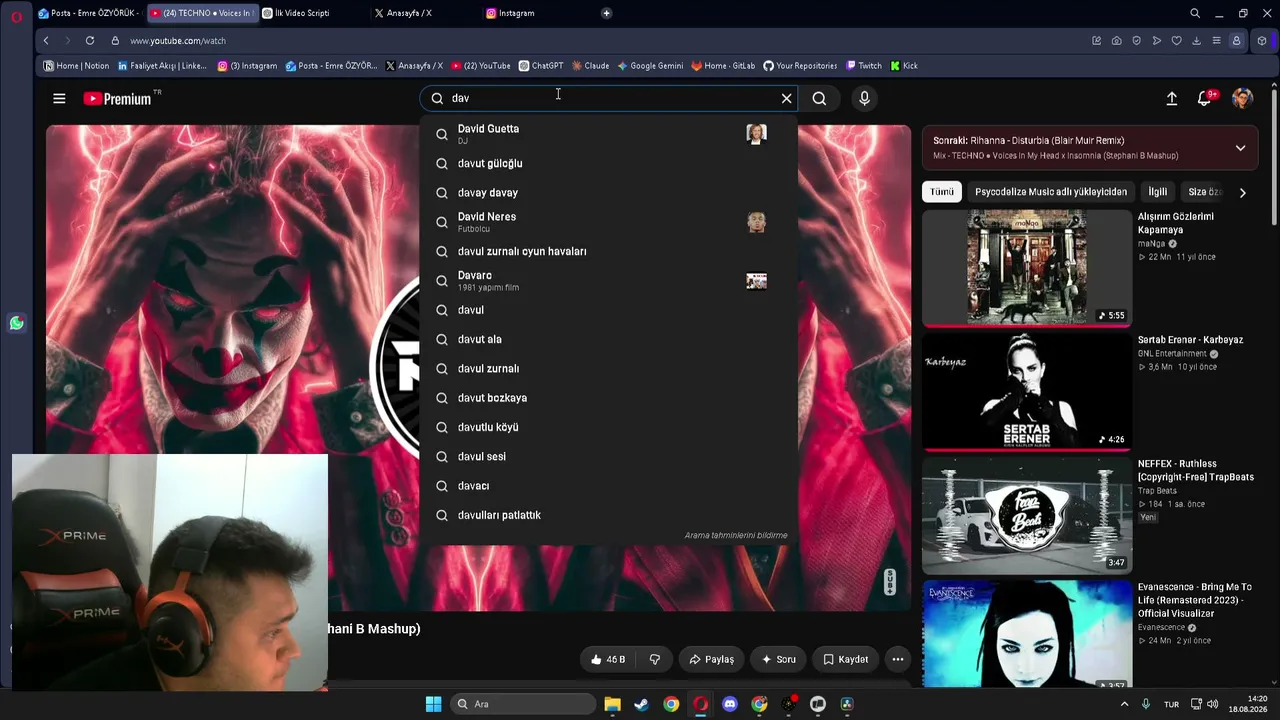Clear the YouTube search box

pos(786,98)
